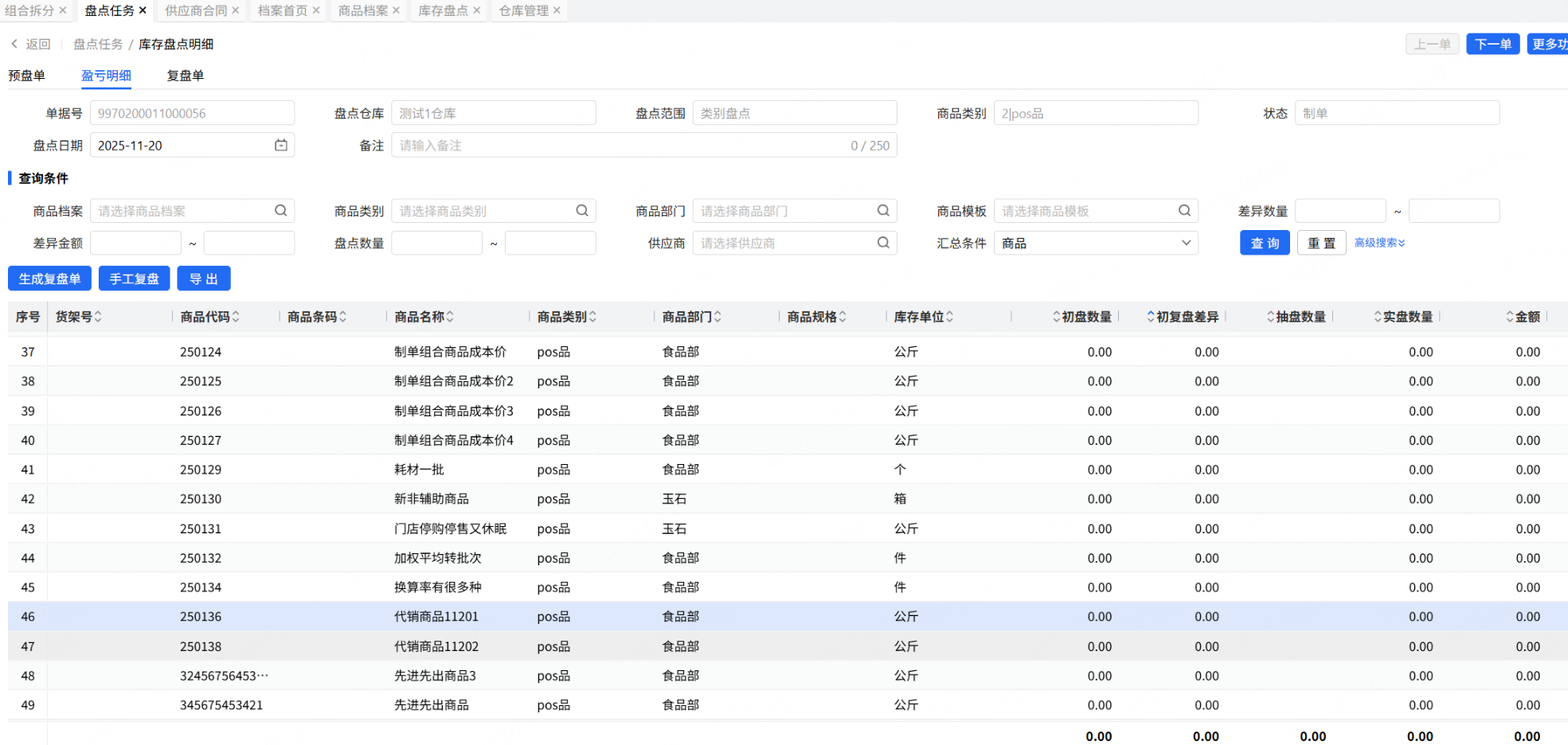Close the 供应商合同 tab
This screenshot has width=1568, height=745.
(x=236, y=10)
